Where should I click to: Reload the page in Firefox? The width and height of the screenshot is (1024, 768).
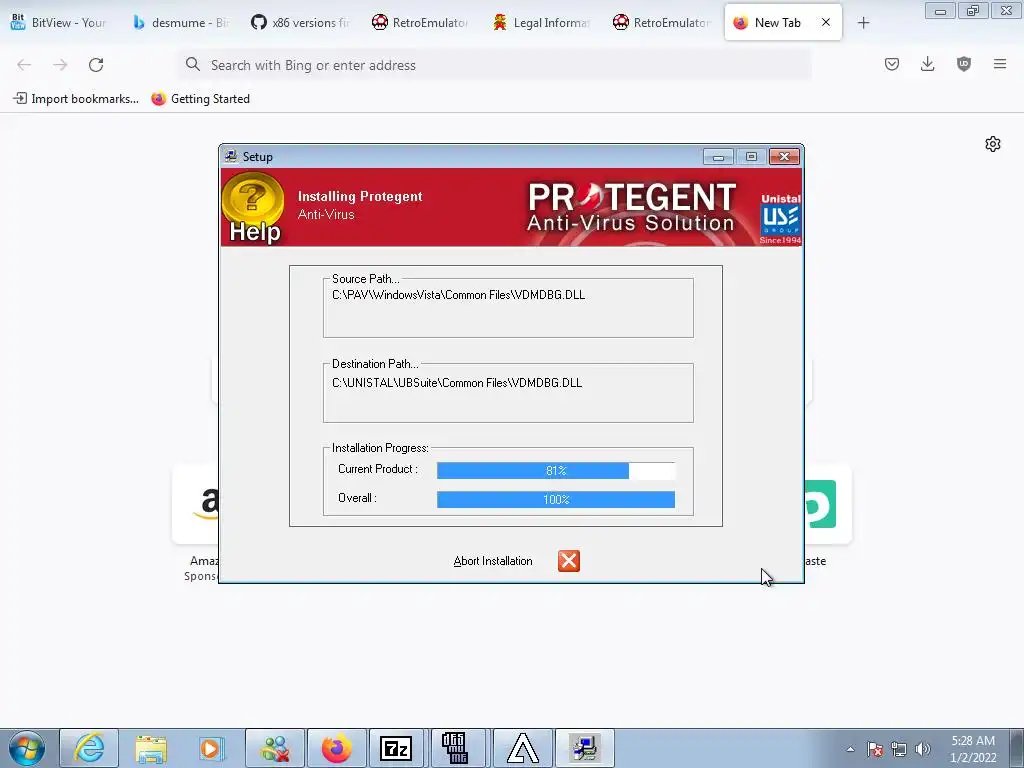point(96,65)
